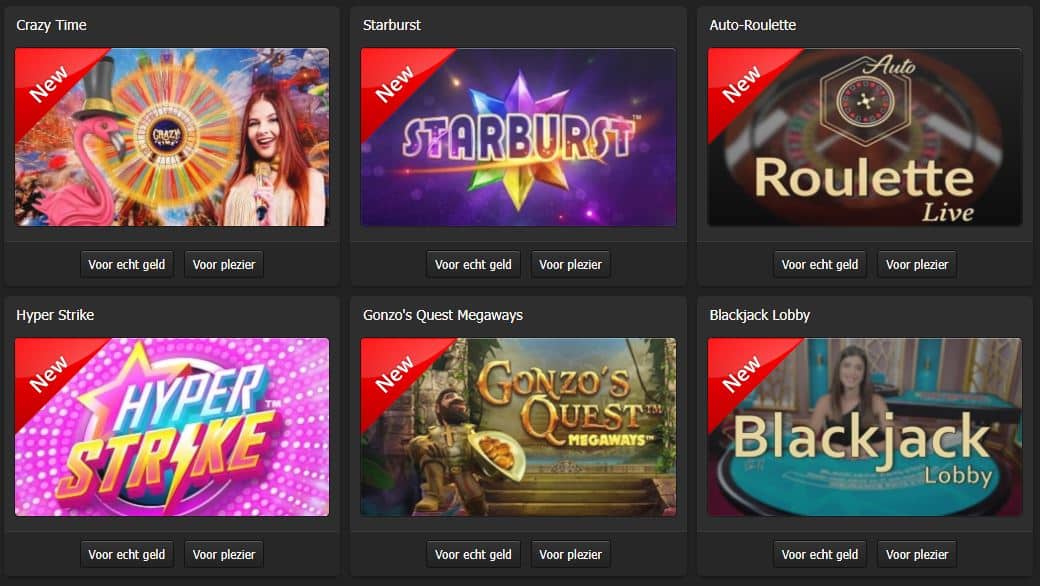
Task: Click Starburst 'Voor plezier' button
Action: [x=570, y=264]
